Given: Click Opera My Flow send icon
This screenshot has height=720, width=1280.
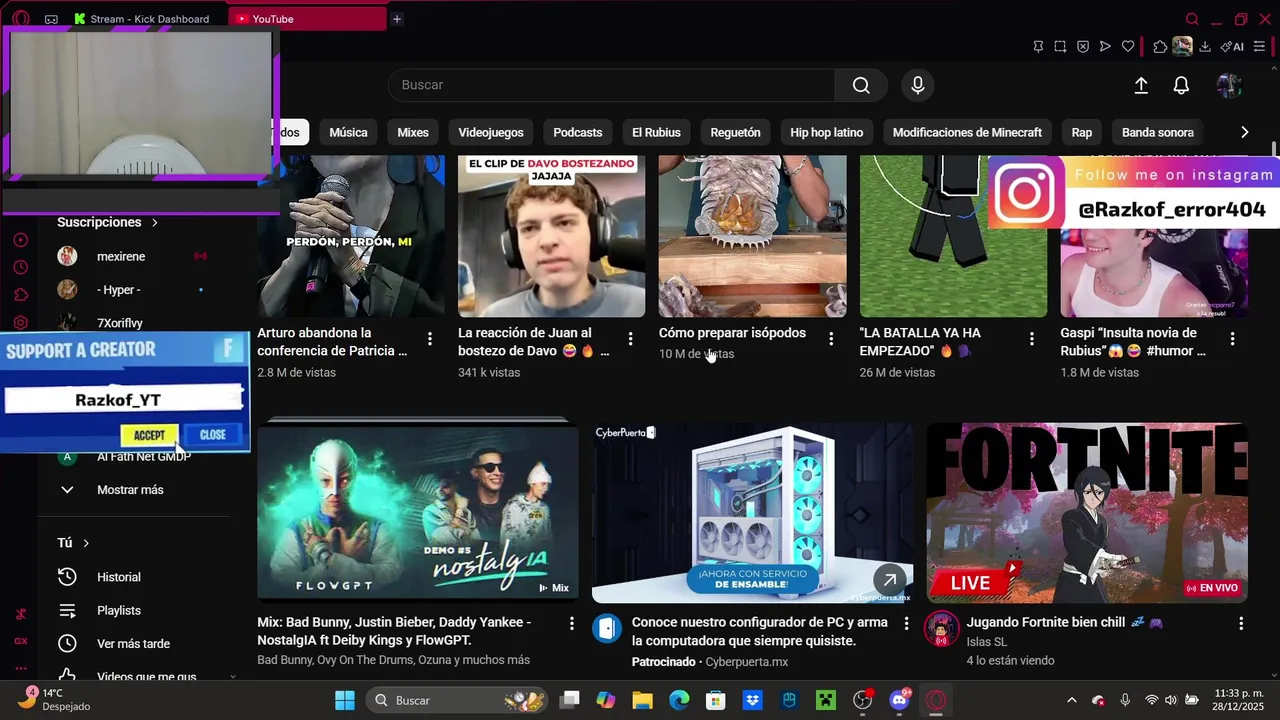Looking at the screenshot, I should (x=1105, y=46).
